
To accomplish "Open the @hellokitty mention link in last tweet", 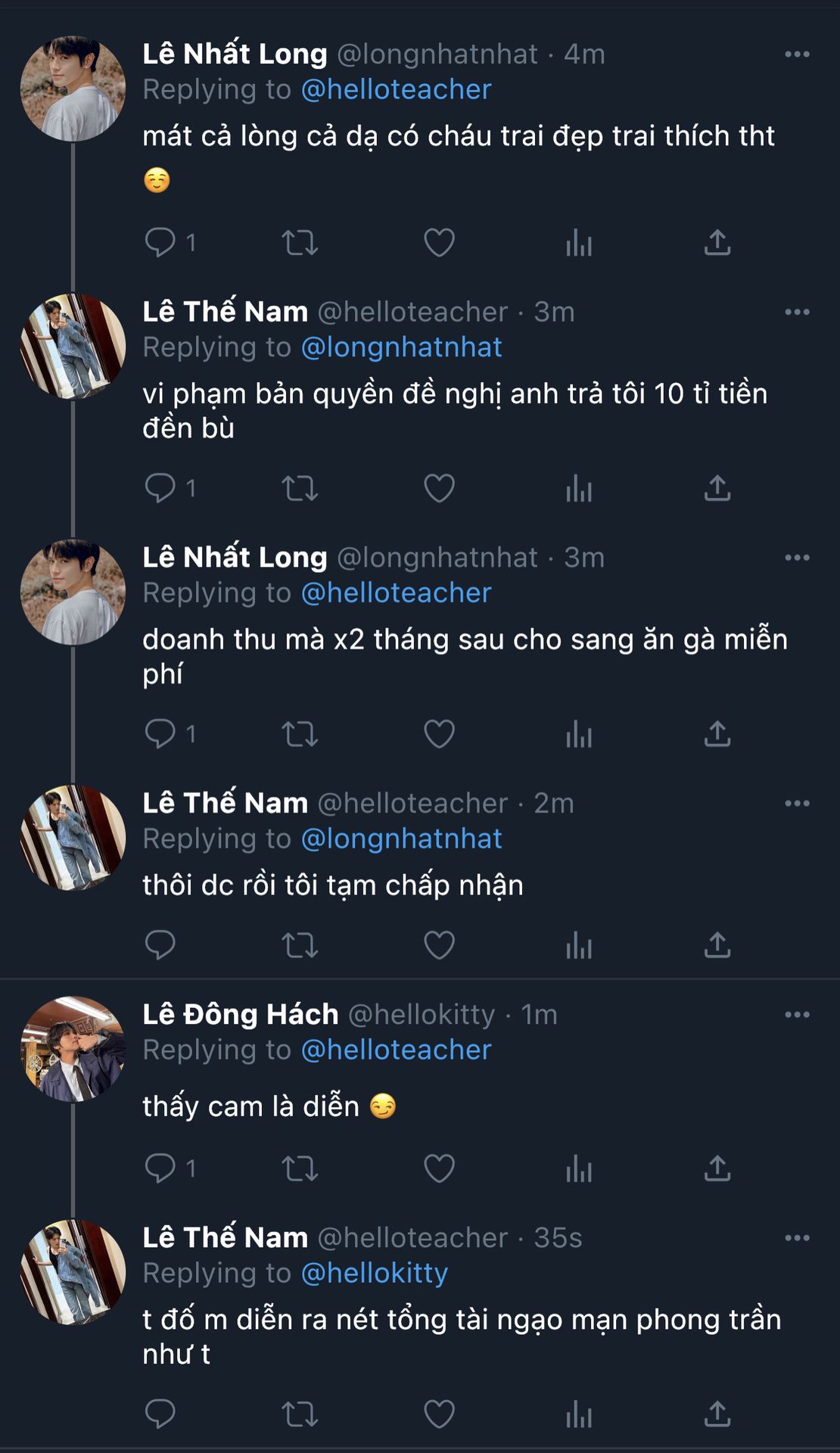I will (x=375, y=1273).
